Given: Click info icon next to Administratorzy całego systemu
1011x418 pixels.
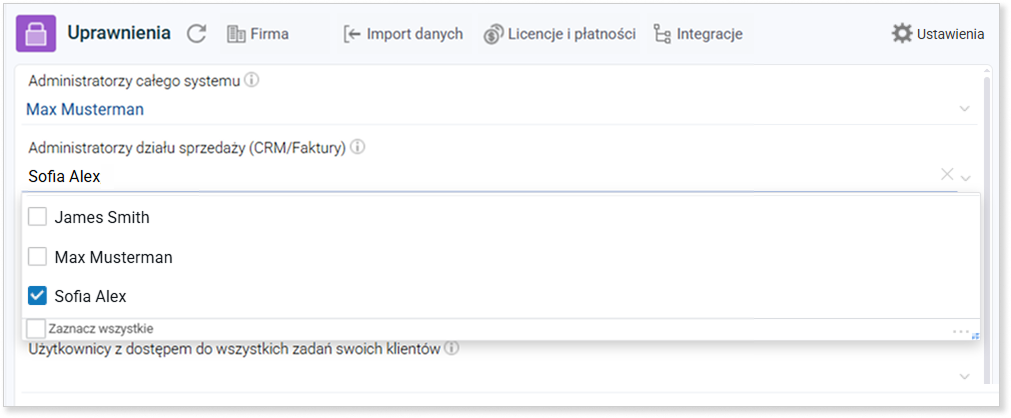Looking at the screenshot, I should click(252, 81).
